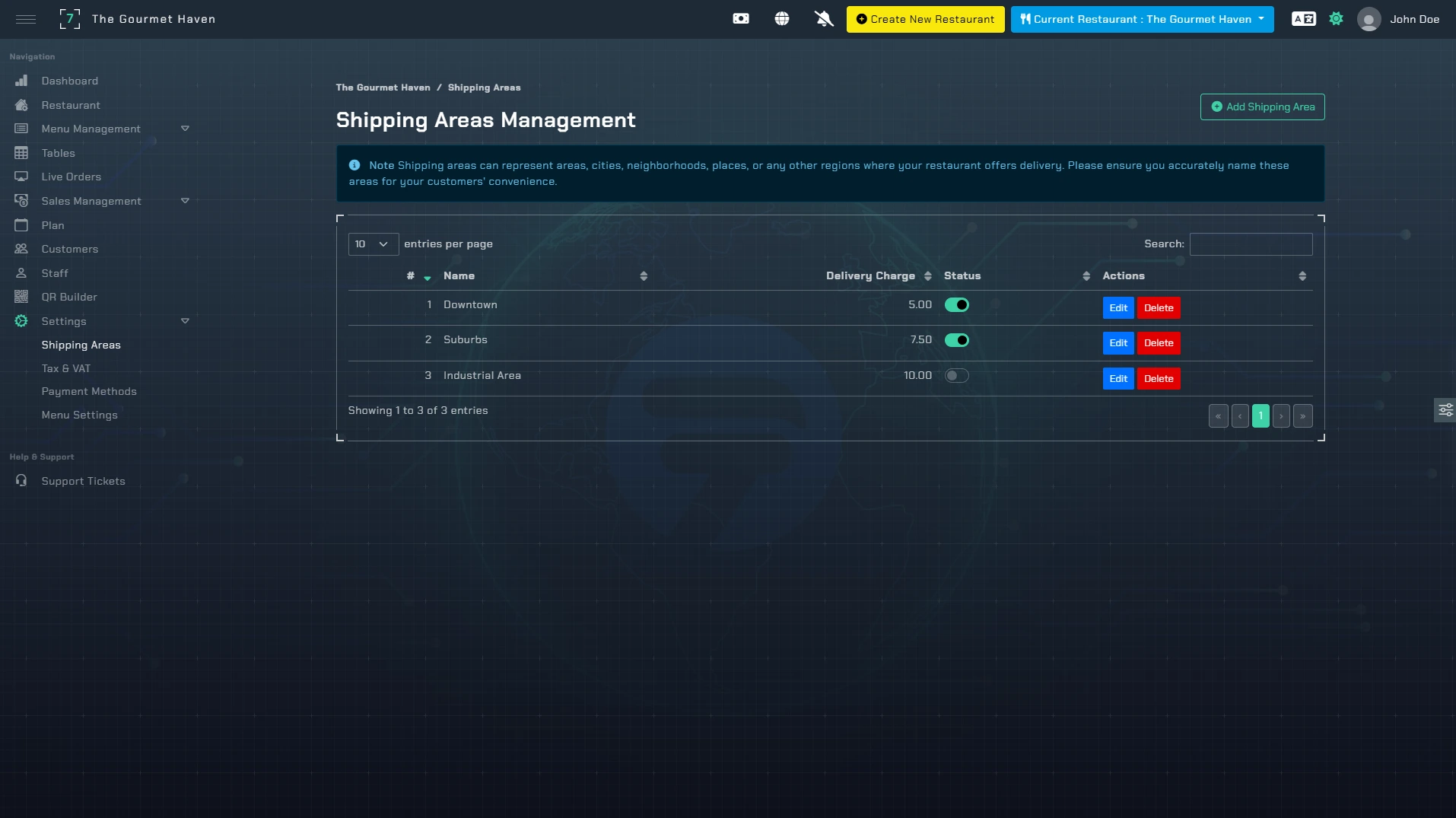The height and width of the screenshot is (818, 1456).
Task: Click the 'Showing 1 to 3 of 3 entries' text
Action: click(418, 411)
